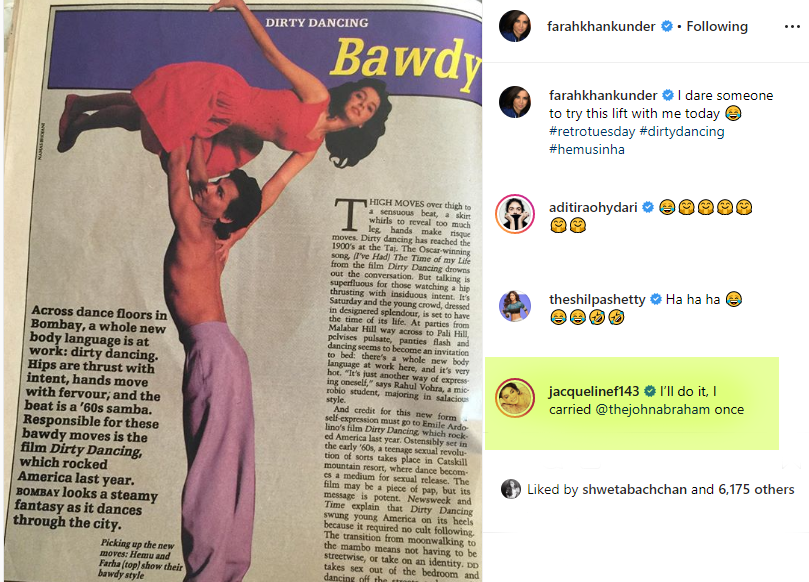Click farahkhankunder's avatar beside the caption
809x582 pixels.
pyautogui.click(x=515, y=102)
